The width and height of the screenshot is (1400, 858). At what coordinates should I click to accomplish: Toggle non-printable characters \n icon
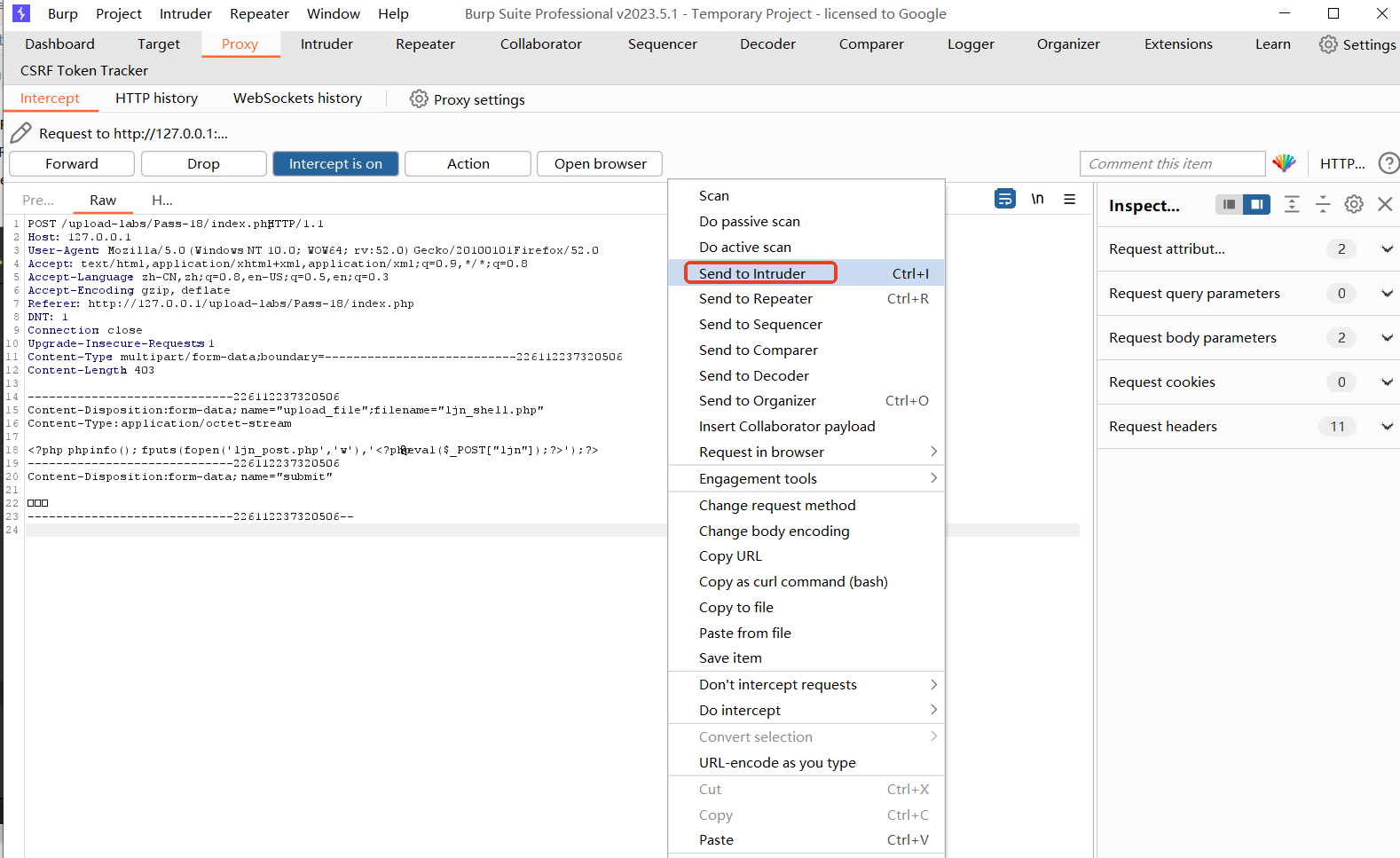point(1037,199)
